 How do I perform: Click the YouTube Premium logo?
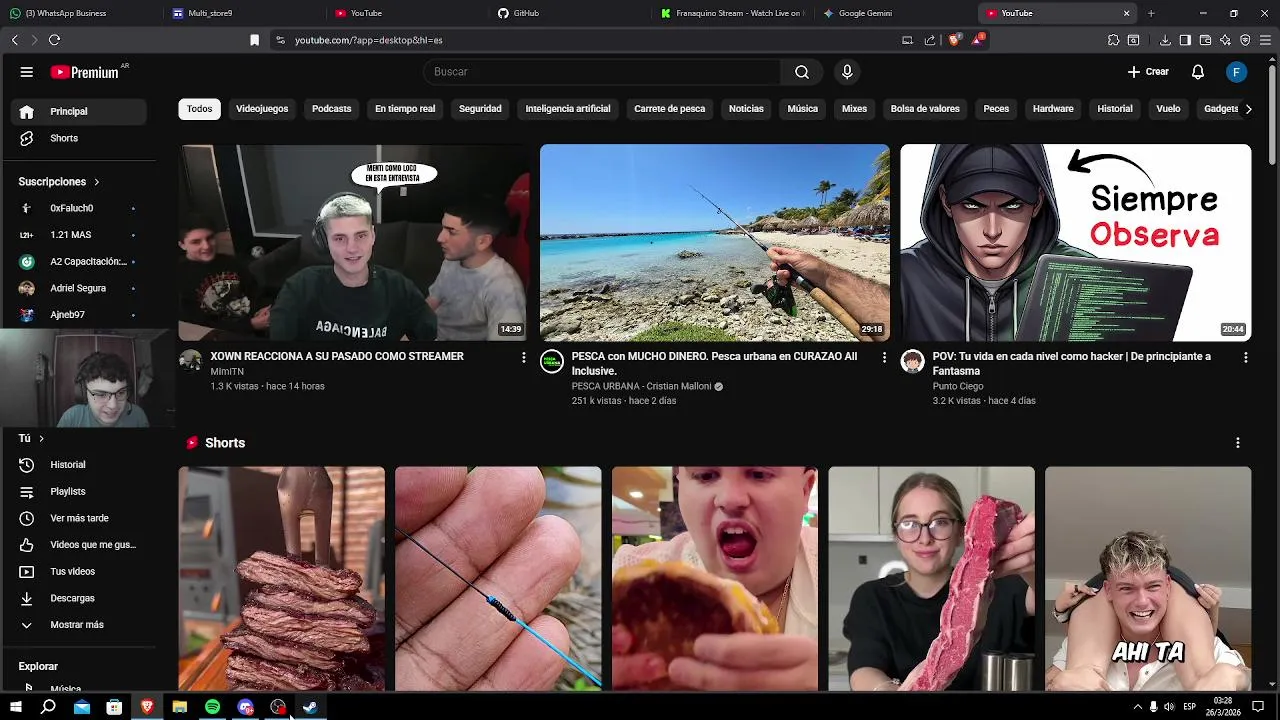click(x=84, y=72)
